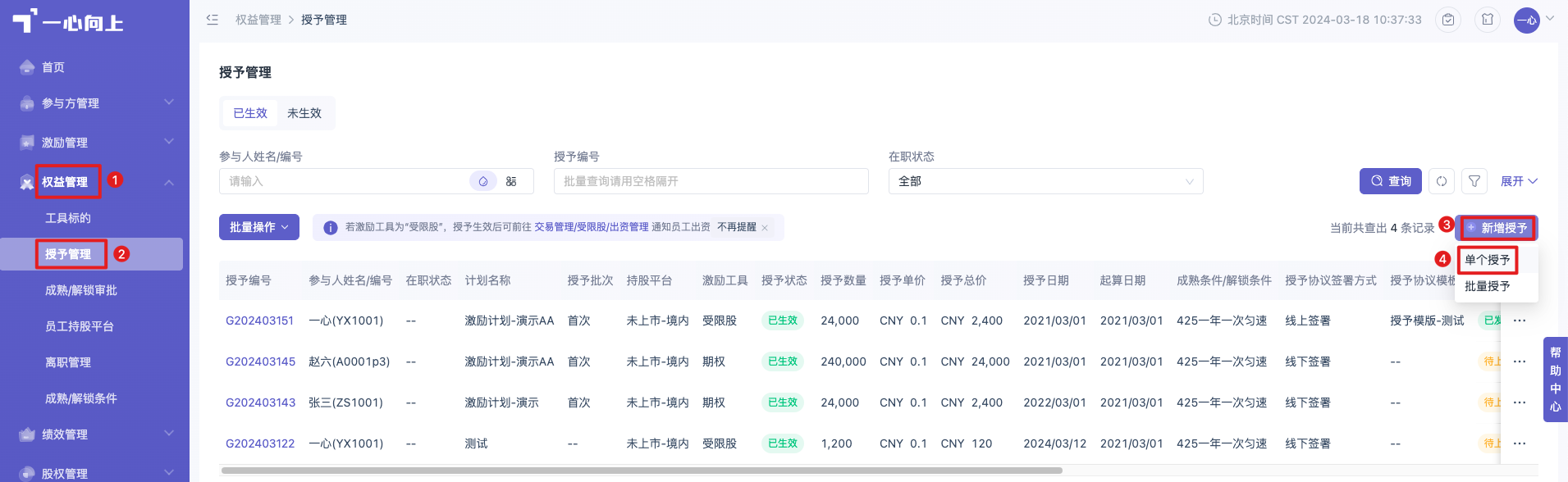Screen dimensions: 1568x482
Task: Expand more filters with 展开
Action: tap(1519, 181)
